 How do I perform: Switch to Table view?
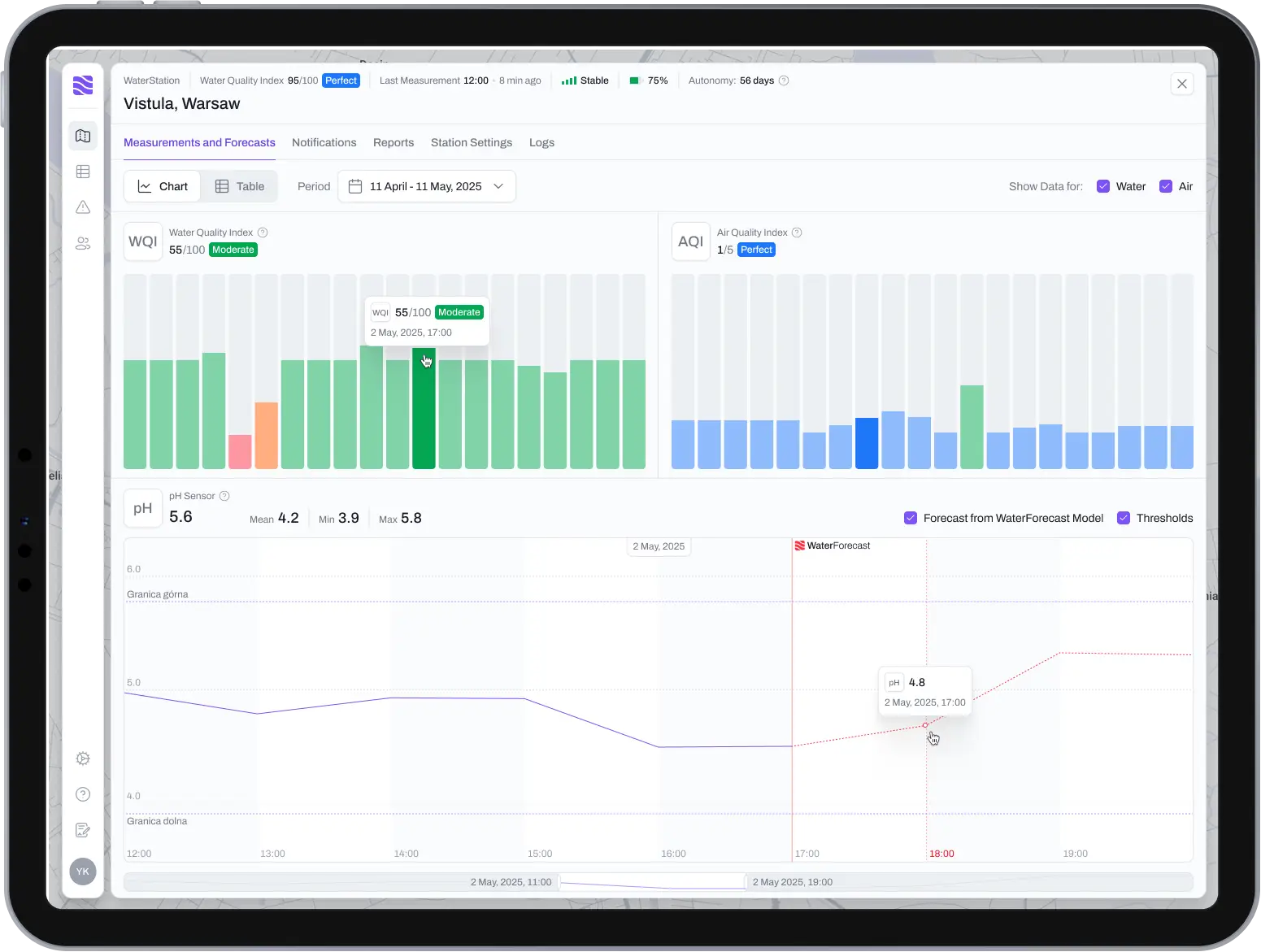[x=240, y=186]
